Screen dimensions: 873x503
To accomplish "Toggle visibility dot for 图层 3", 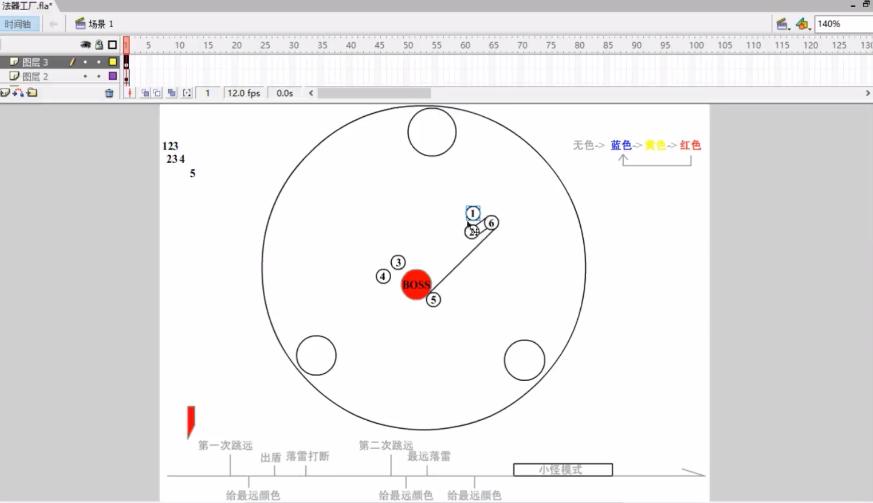I will point(85,62).
